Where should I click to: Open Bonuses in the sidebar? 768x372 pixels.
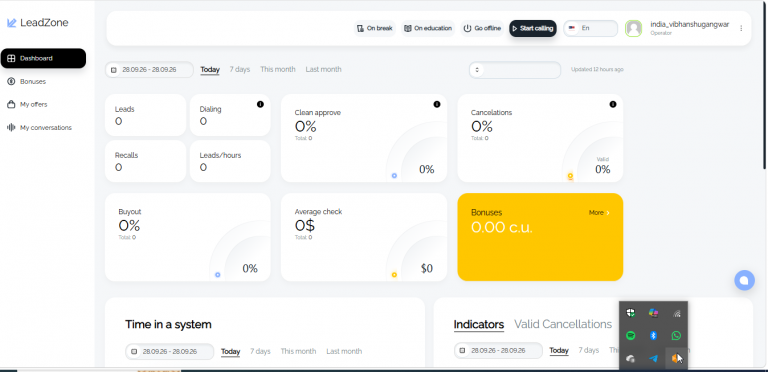pos(33,81)
